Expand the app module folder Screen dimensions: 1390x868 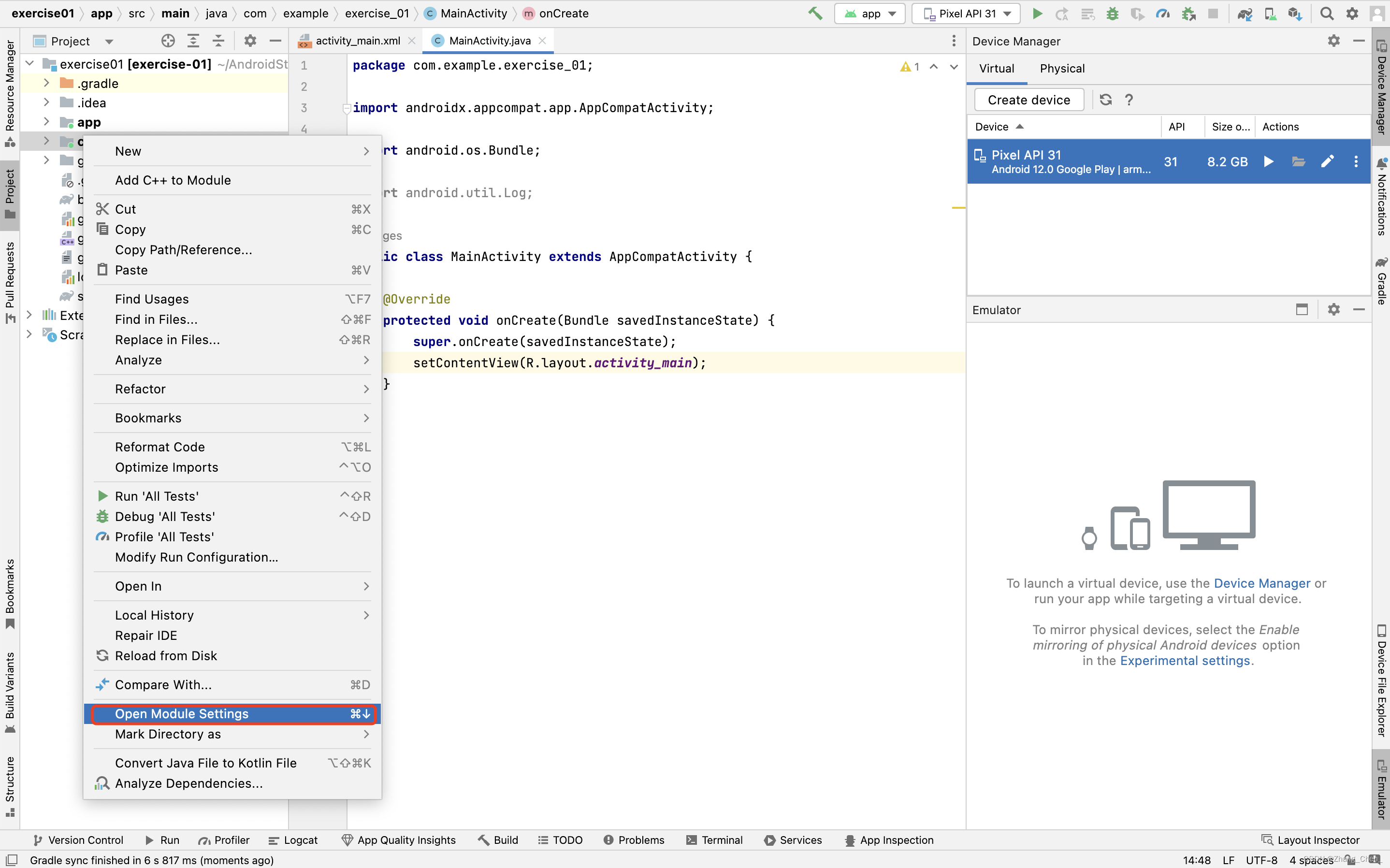(x=46, y=122)
